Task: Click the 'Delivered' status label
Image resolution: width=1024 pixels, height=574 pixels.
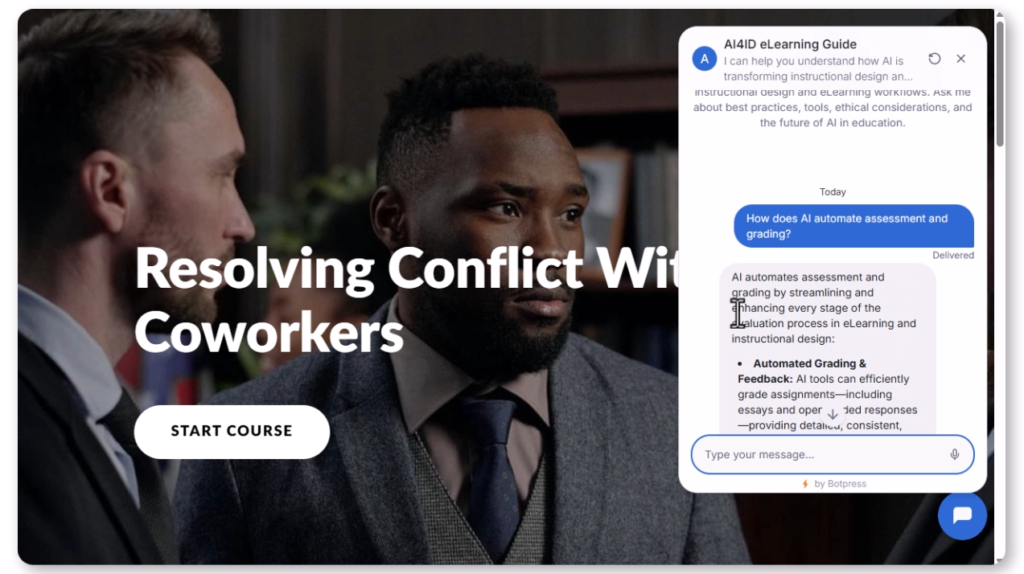Action: [x=953, y=255]
